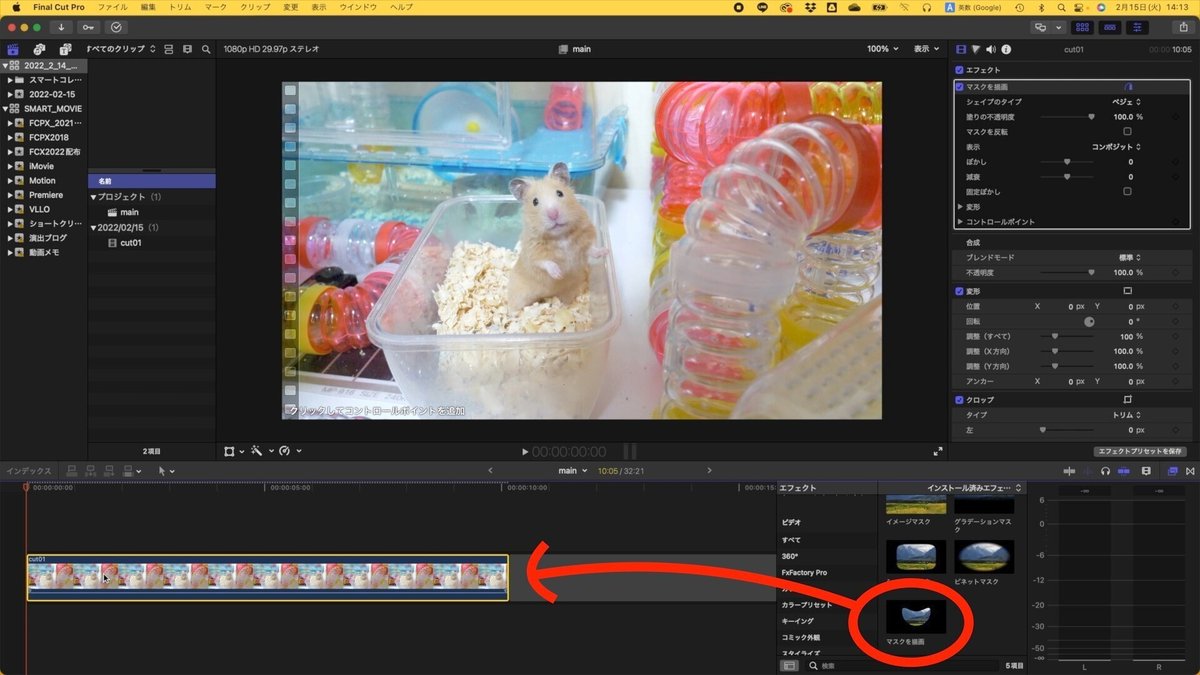
Task: Open browser search magnifier icon
Action: click(x=206, y=49)
